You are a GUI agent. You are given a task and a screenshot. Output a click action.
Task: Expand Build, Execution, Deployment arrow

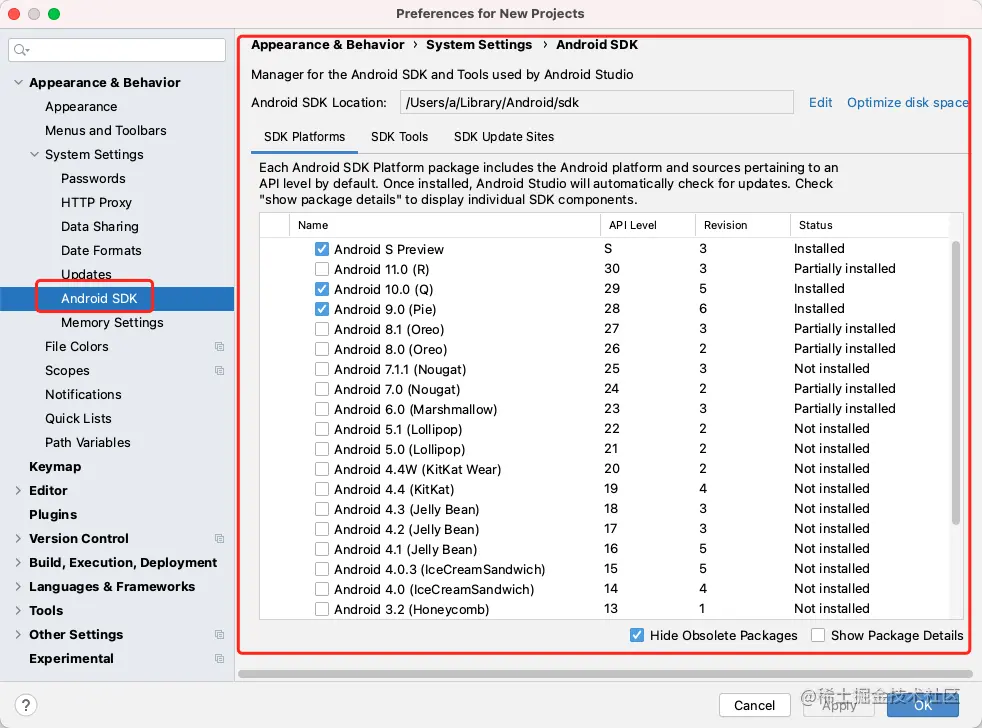click(18, 563)
